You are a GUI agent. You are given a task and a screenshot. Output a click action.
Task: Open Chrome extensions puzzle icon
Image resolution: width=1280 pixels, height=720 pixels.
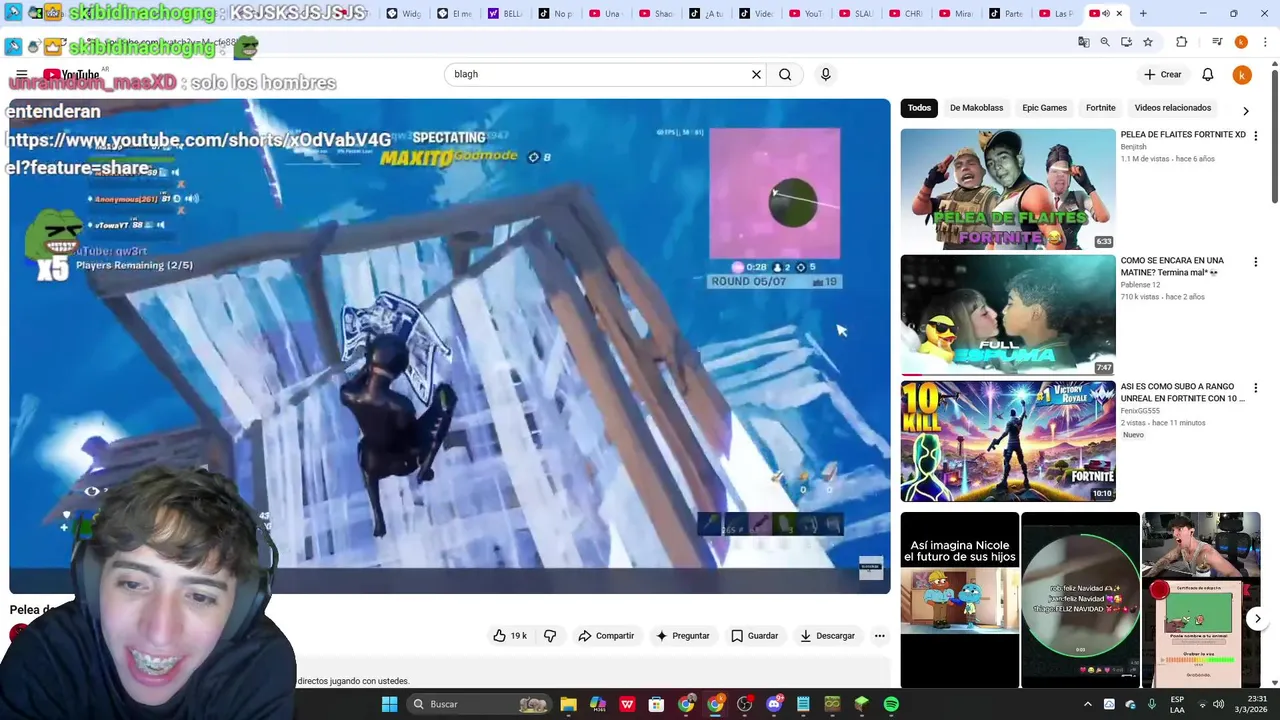tap(1182, 42)
